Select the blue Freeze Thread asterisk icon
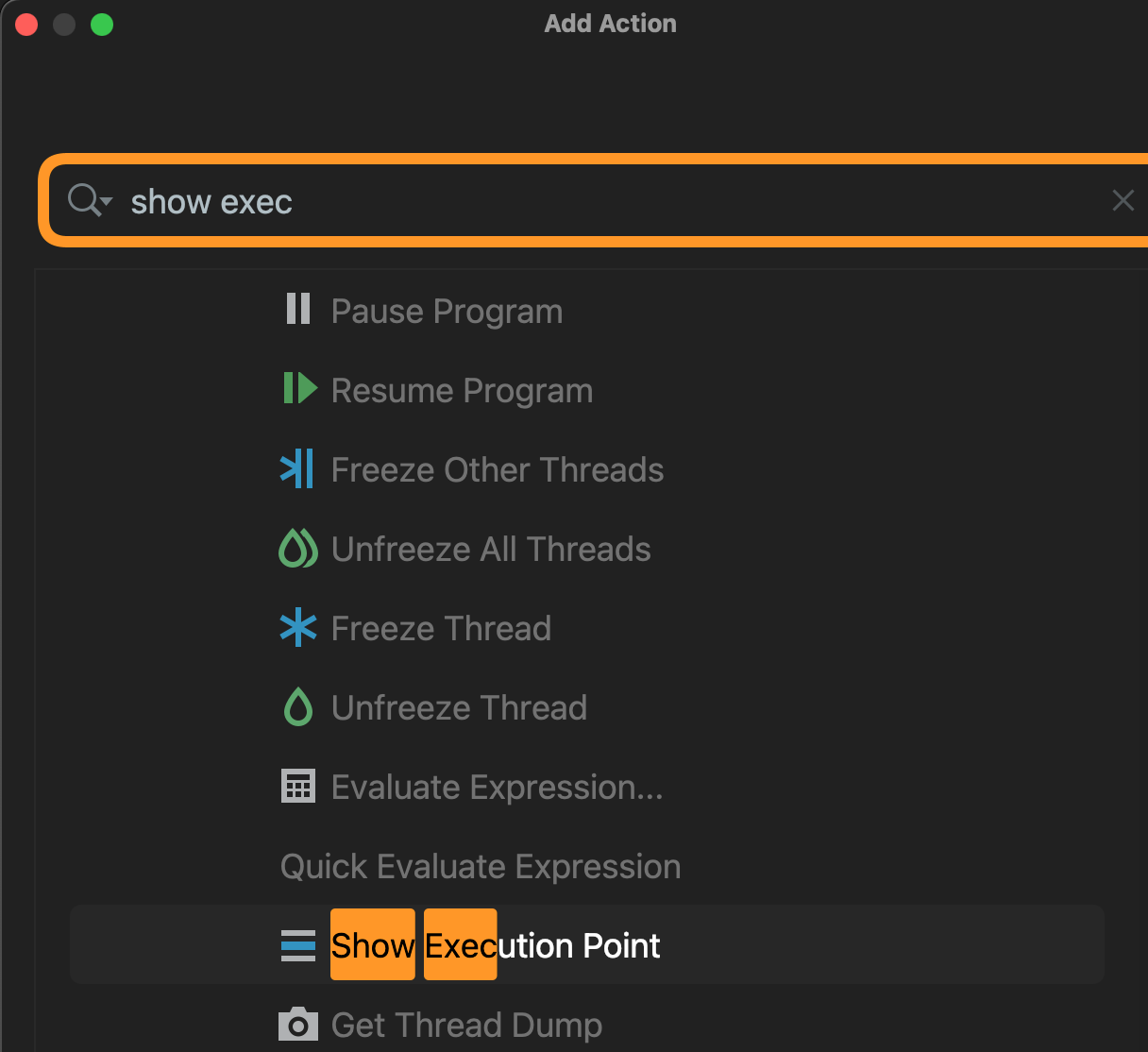1148x1052 pixels. tap(298, 627)
